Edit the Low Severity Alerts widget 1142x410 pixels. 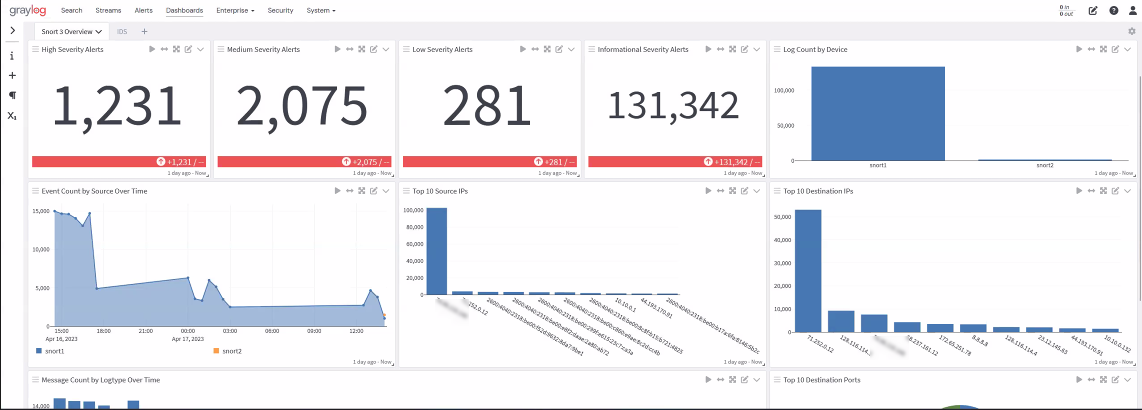click(559, 49)
